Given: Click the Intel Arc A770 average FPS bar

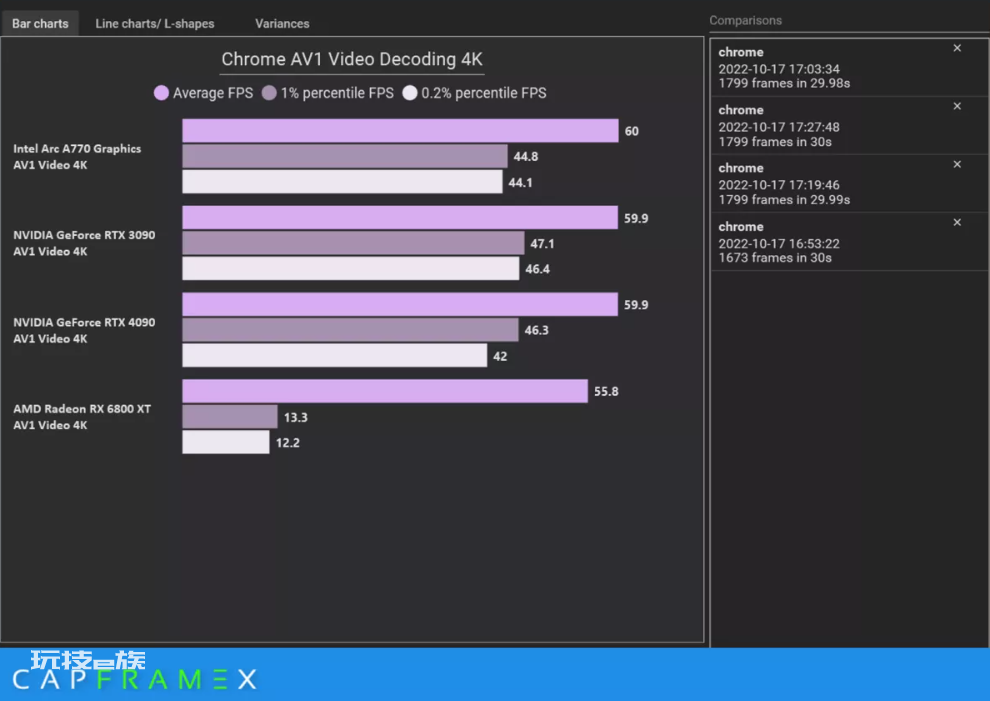Looking at the screenshot, I should (x=400, y=131).
